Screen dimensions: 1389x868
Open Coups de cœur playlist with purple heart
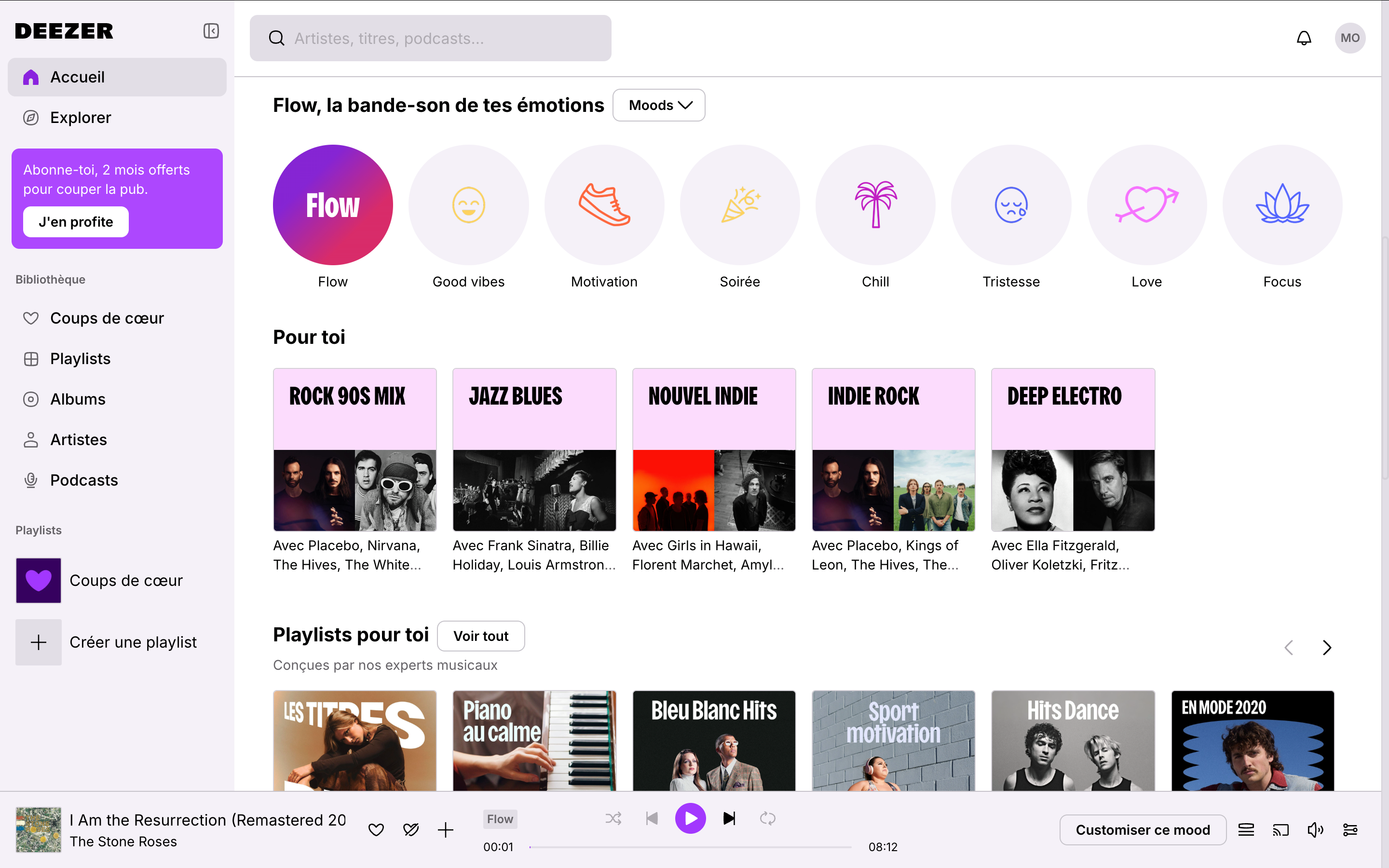[x=117, y=581]
